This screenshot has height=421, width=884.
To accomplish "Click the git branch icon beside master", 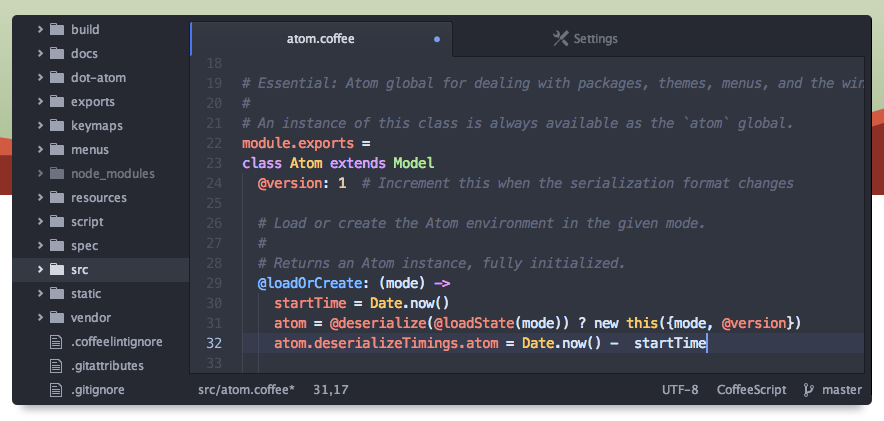I will pyautogui.click(x=807, y=389).
